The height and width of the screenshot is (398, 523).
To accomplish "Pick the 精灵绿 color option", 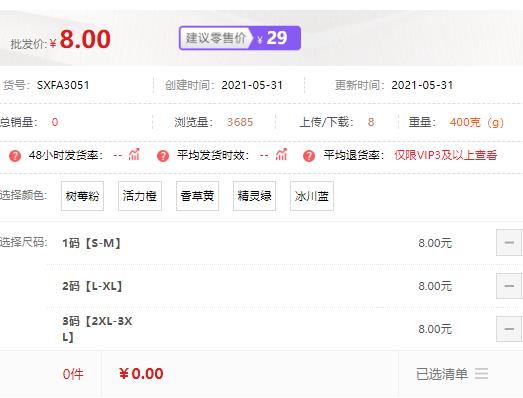I will 254,196.
